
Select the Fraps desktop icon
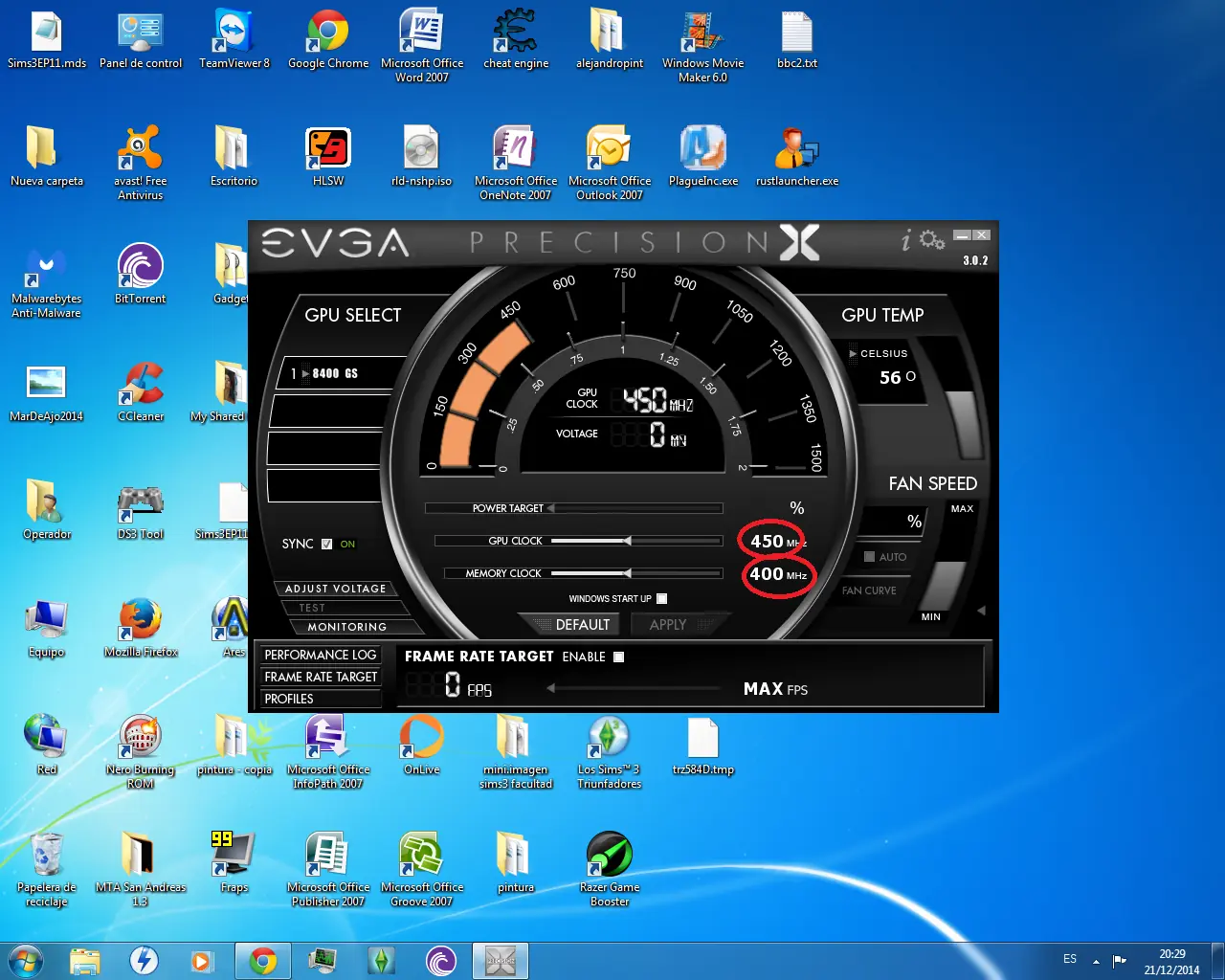tap(234, 863)
